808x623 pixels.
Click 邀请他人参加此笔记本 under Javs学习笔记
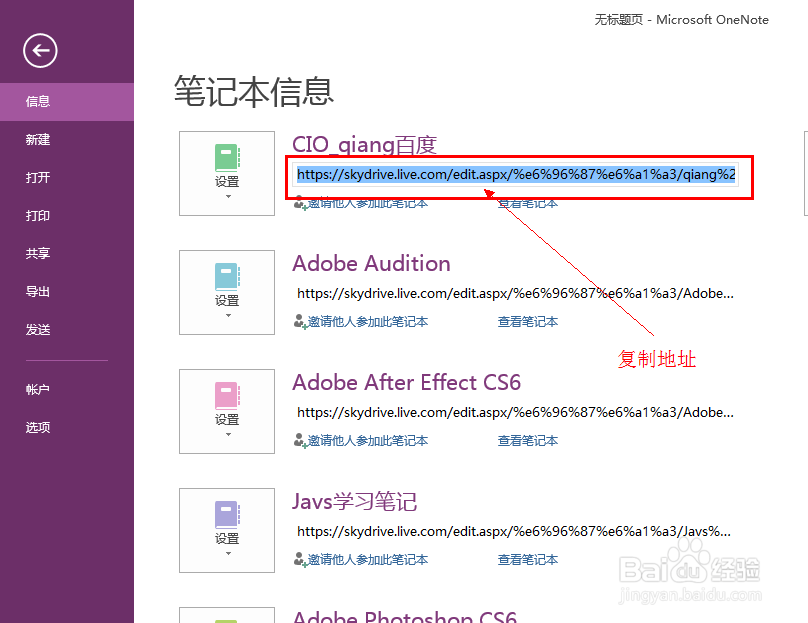(x=368, y=560)
